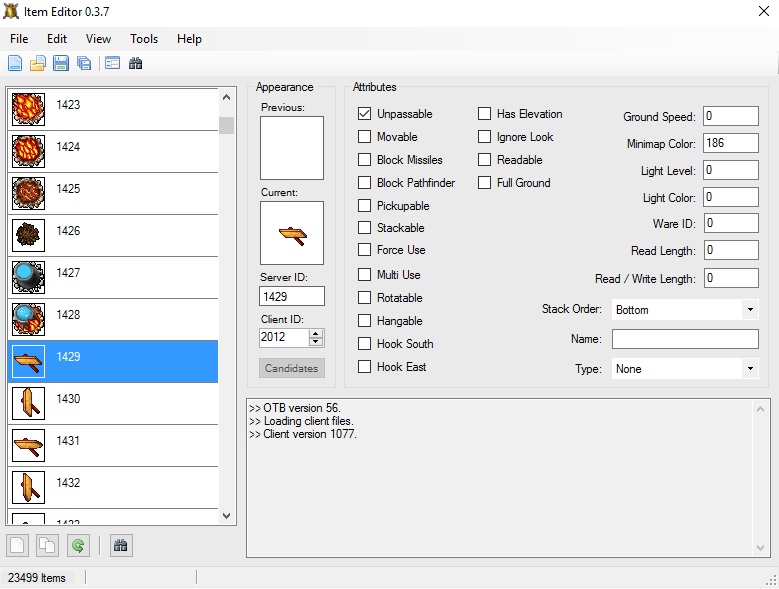779x589 pixels.
Task: Open the Edit menu
Action: [x=57, y=39]
